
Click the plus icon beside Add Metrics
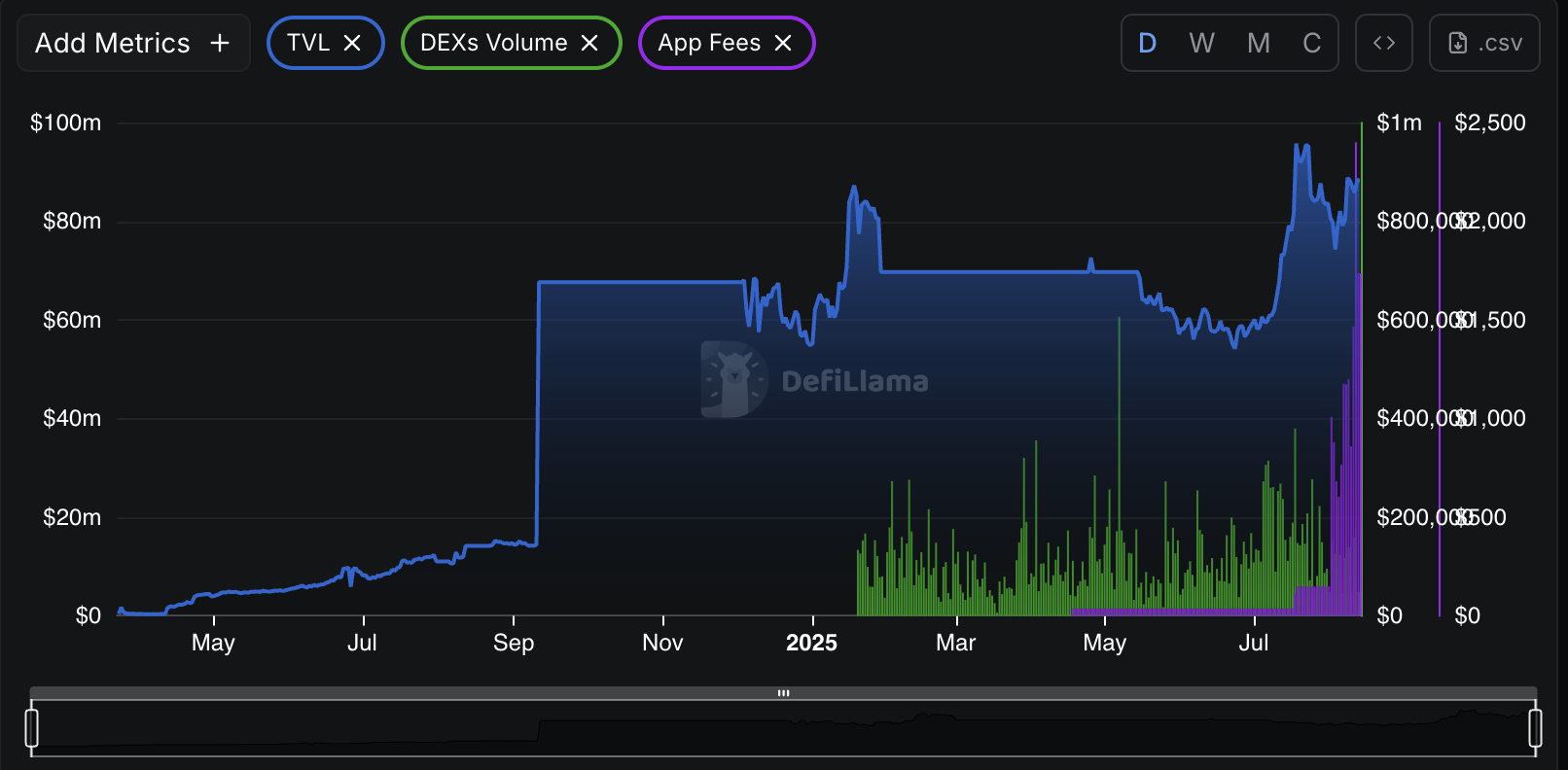(x=220, y=43)
